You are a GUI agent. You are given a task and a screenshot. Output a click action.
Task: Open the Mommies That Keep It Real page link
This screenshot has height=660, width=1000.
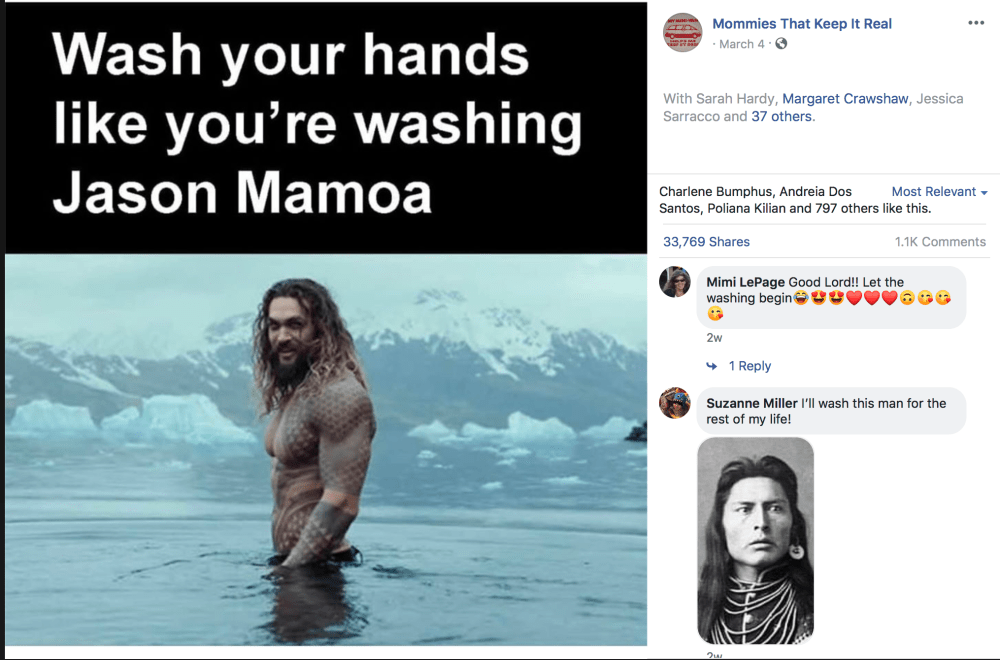tap(802, 24)
